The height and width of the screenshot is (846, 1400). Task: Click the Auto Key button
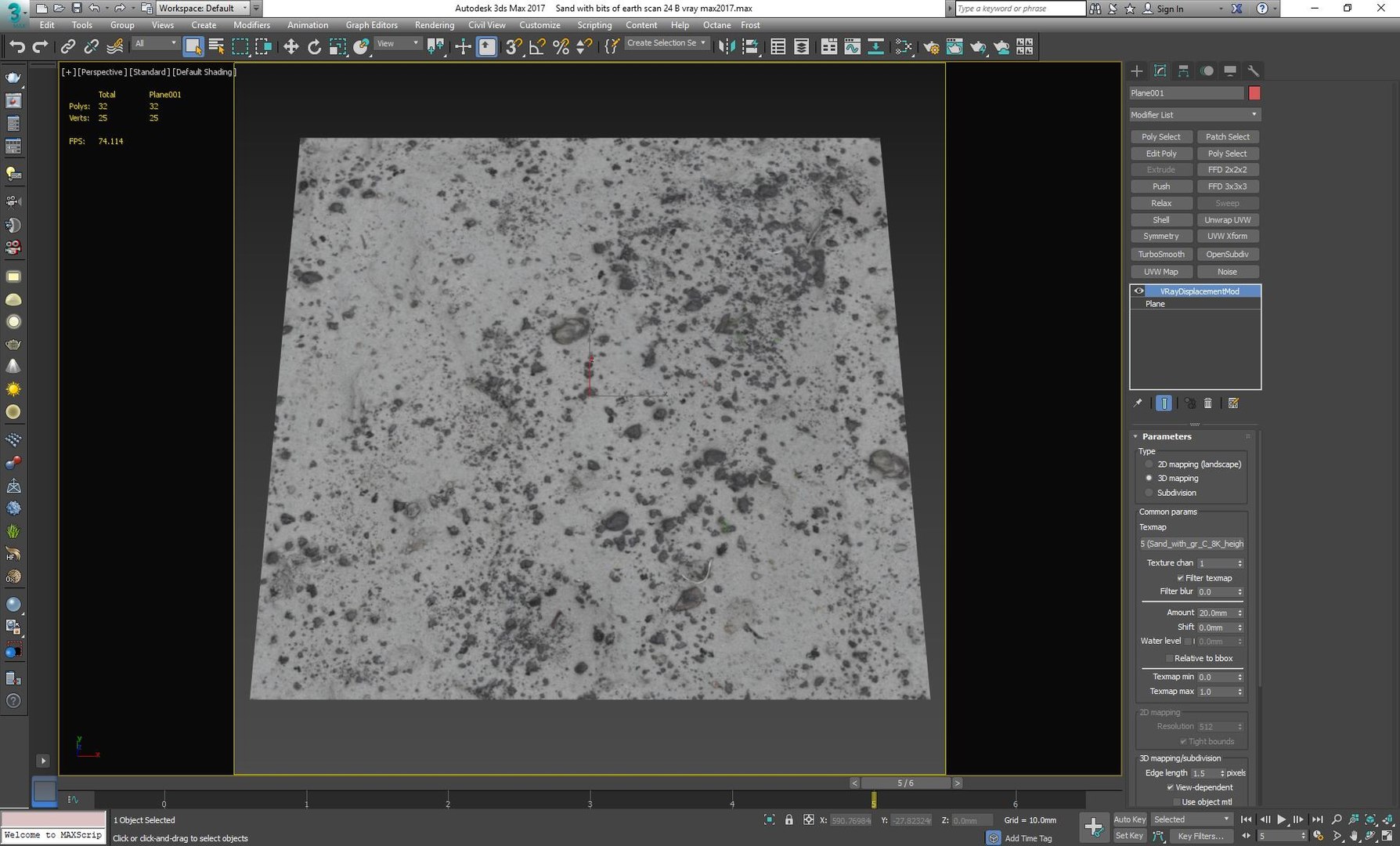click(1130, 819)
